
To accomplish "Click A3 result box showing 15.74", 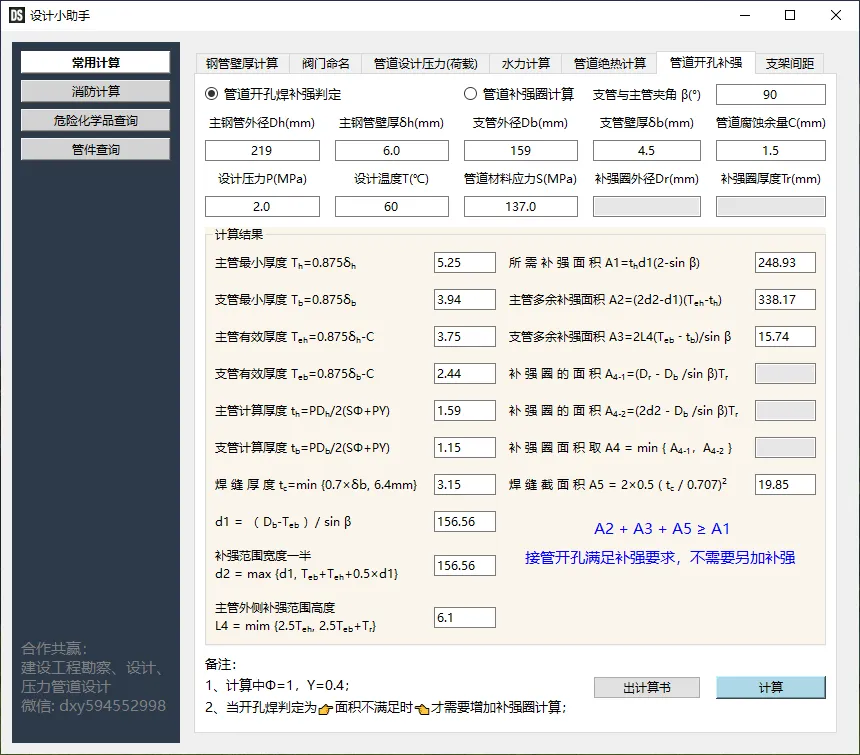I will tap(785, 337).
